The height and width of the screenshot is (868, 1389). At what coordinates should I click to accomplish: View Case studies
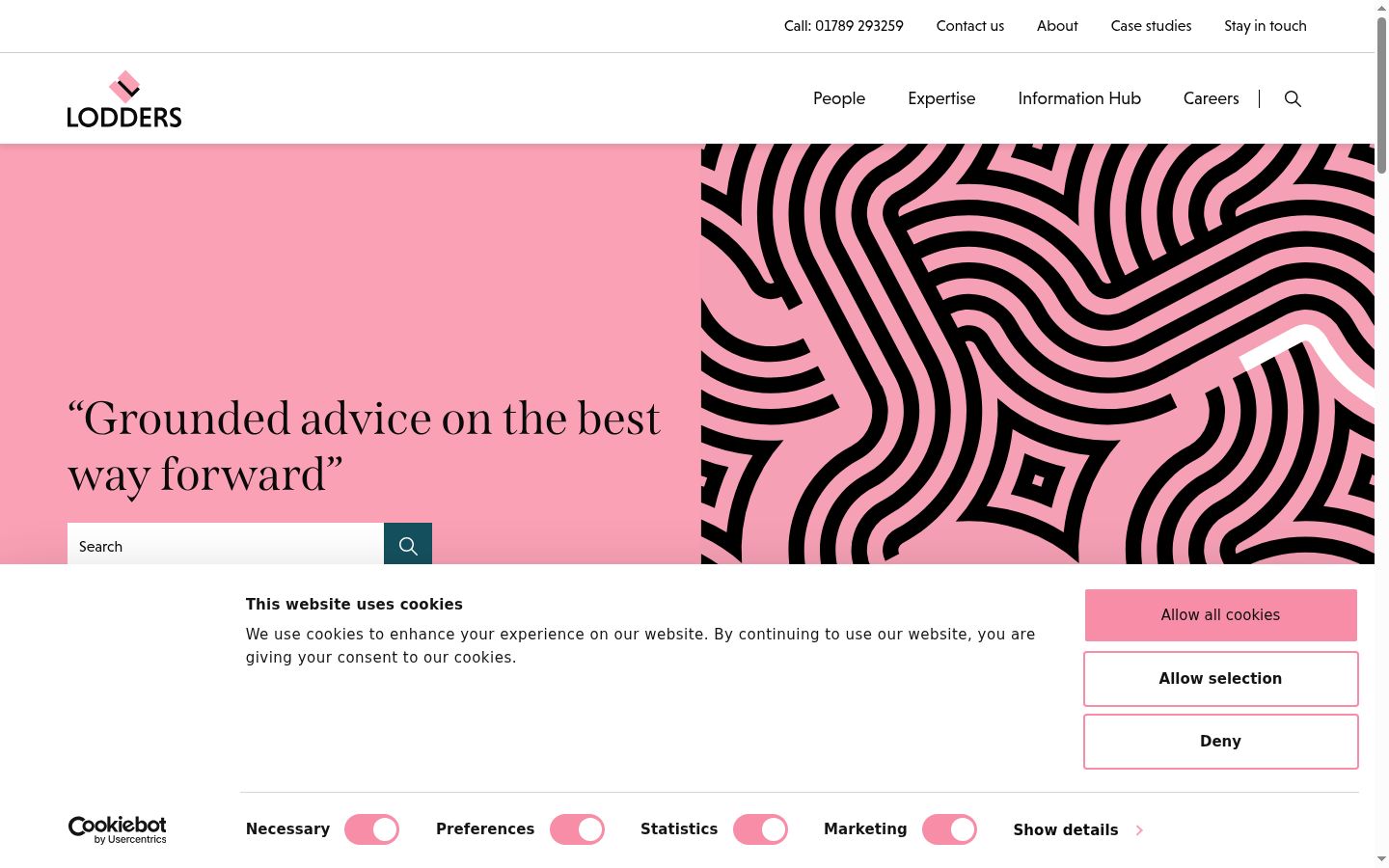[1151, 26]
